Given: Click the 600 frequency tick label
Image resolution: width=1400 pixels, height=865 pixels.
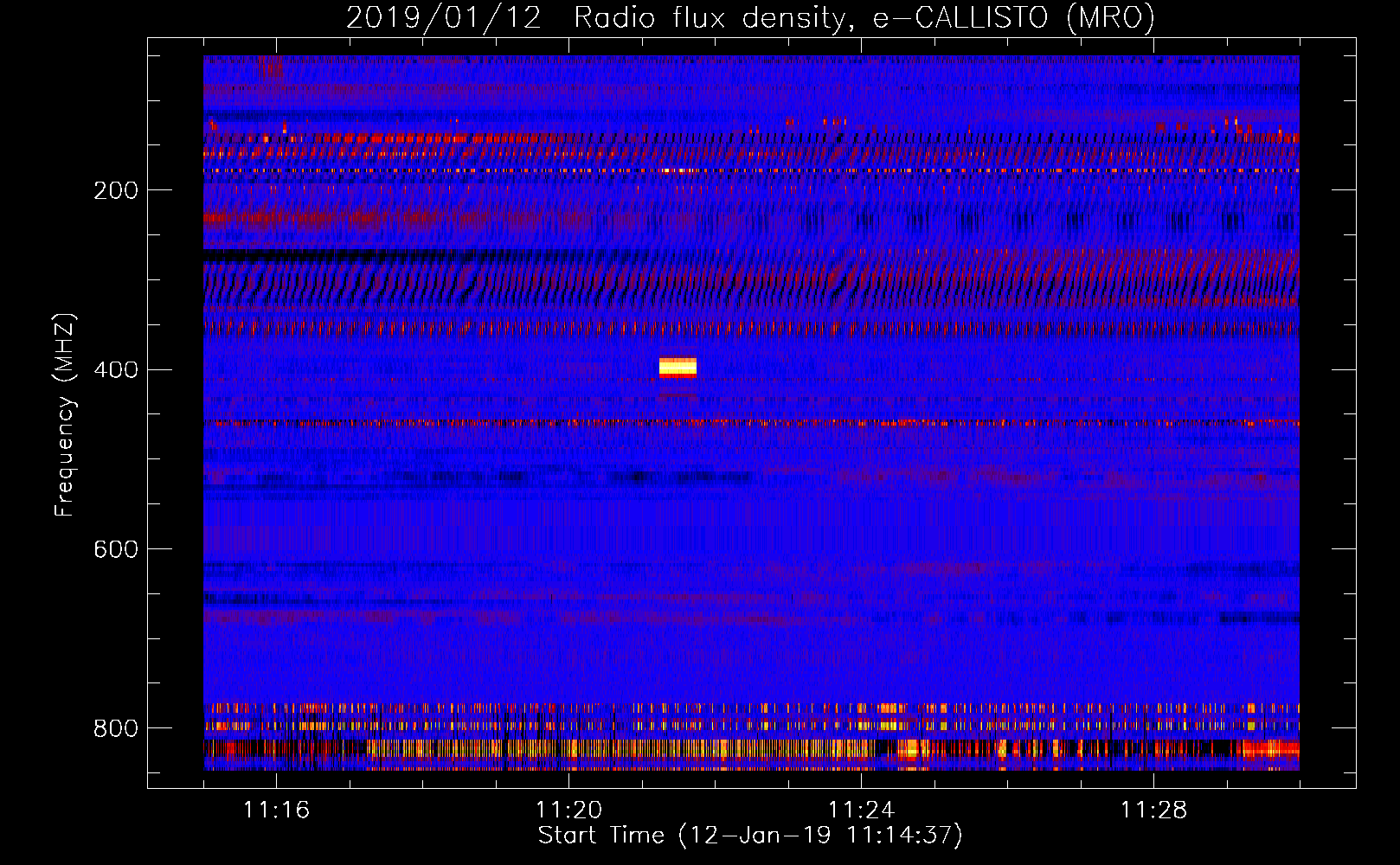Looking at the screenshot, I should tap(116, 550).
